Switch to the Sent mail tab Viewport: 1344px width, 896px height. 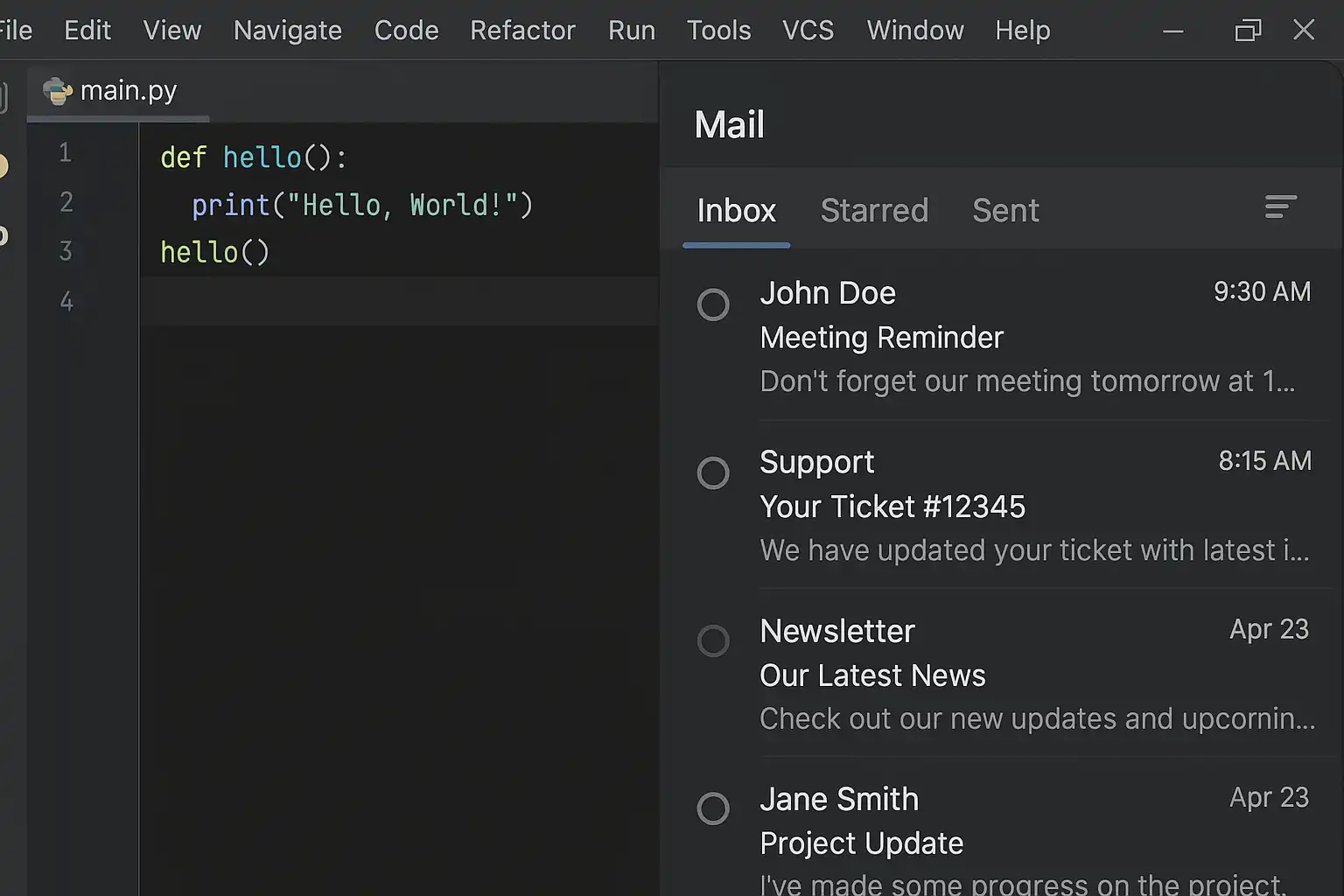pyautogui.click(x=1005, y=211)
